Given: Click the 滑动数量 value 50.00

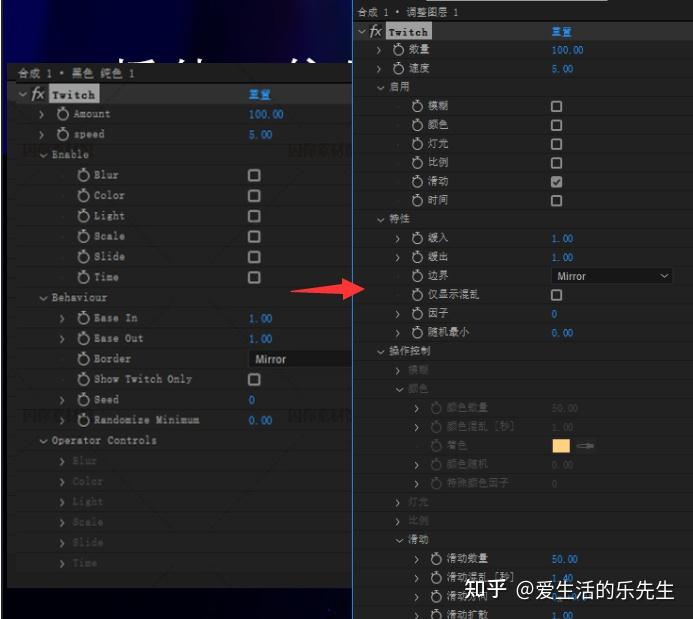Looking at the screenshot, I should coord(564,559).
